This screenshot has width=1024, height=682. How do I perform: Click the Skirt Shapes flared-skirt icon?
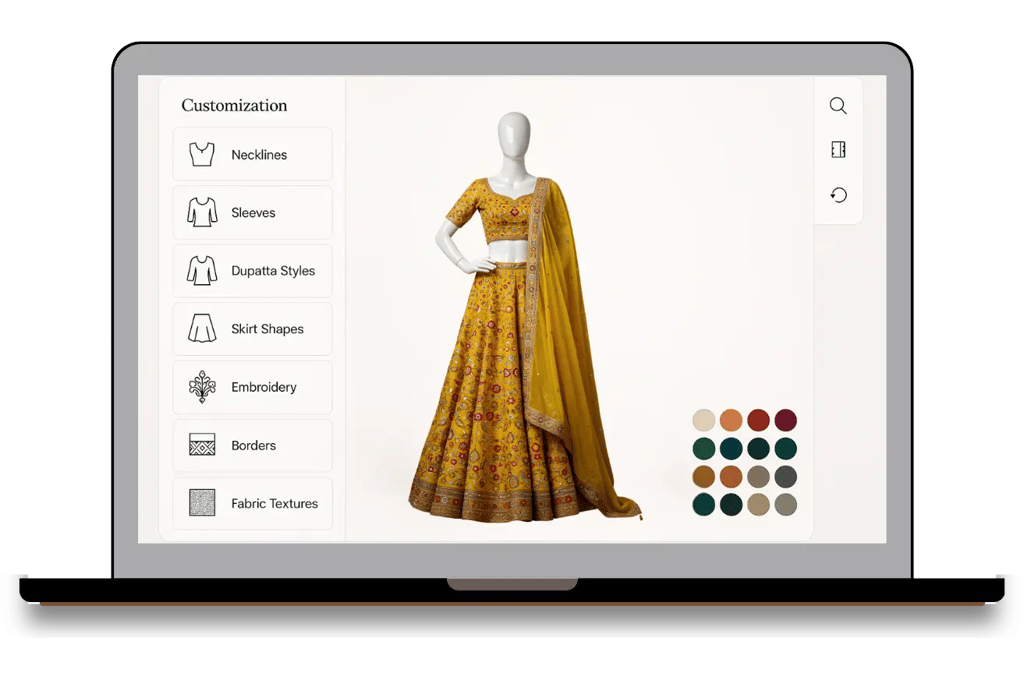[x=200, y=328]
